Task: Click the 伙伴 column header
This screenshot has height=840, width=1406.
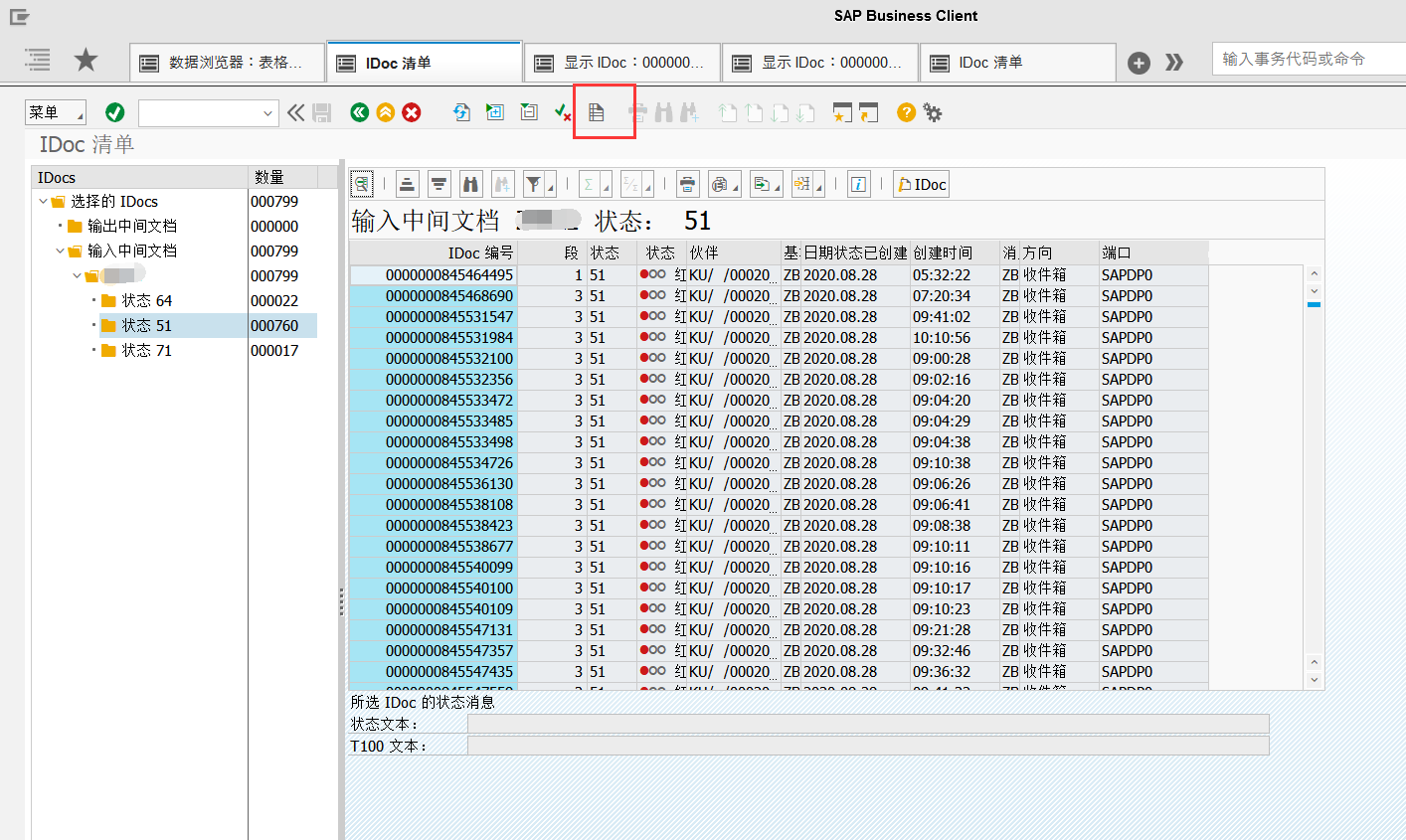Action: click(x=734, y=252)
